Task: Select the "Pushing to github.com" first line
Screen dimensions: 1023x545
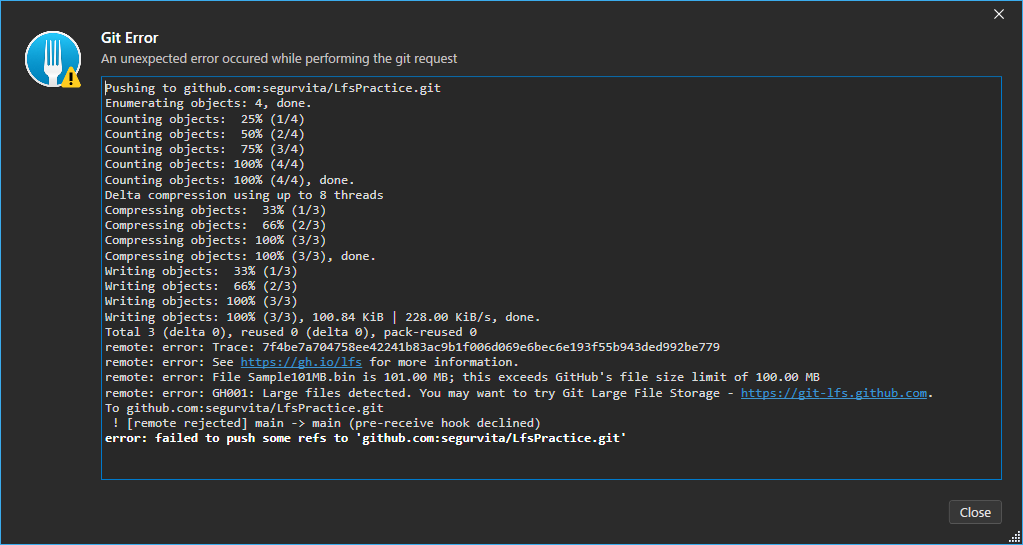Action: point(273,88)
